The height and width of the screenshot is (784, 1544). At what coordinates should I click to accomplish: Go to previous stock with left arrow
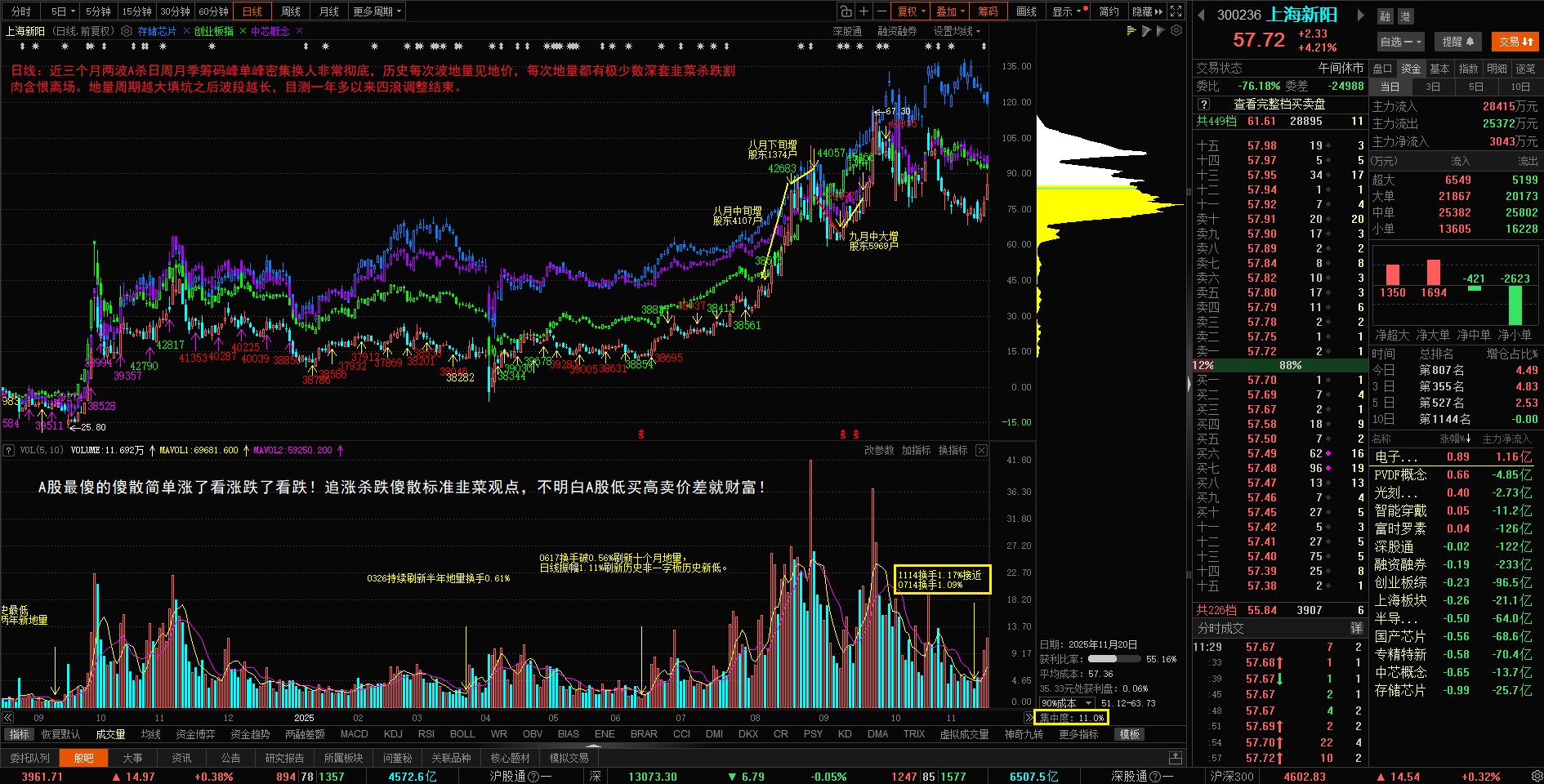[1201, 15]
